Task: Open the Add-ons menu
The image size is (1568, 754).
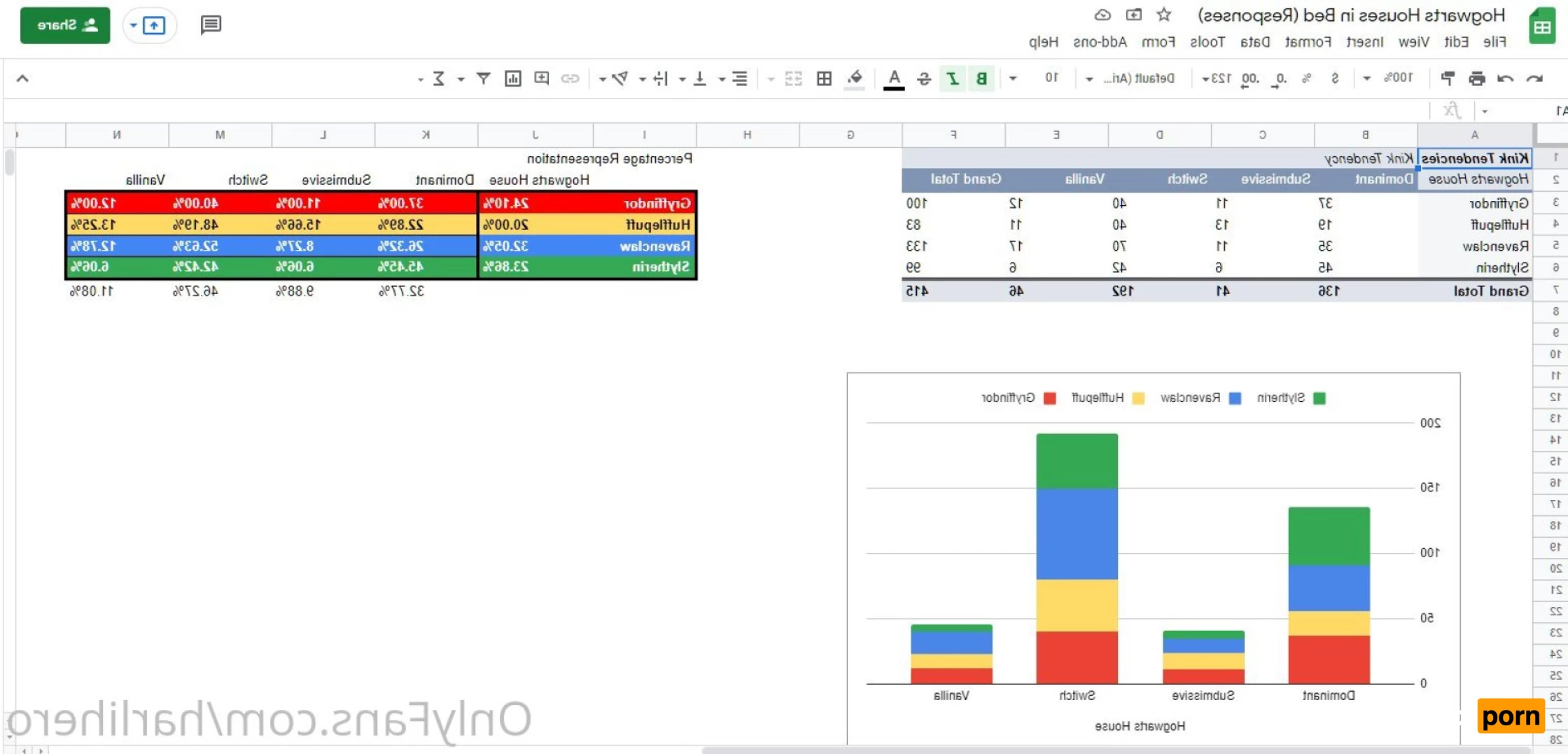Action: (x=1100, y=42)
